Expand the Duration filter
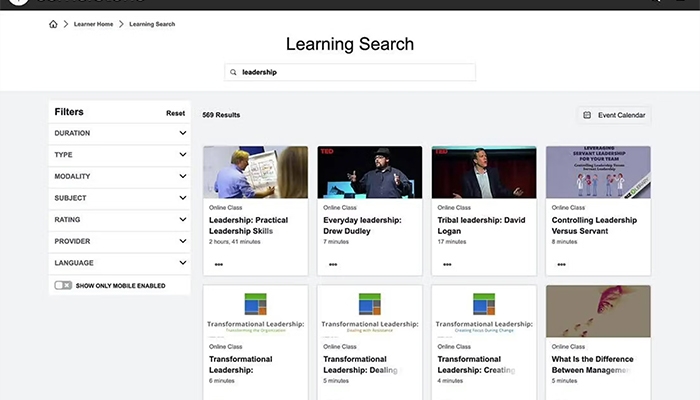Image resolution: width=700 pixels, height=400 pixels. pos(183,133)
